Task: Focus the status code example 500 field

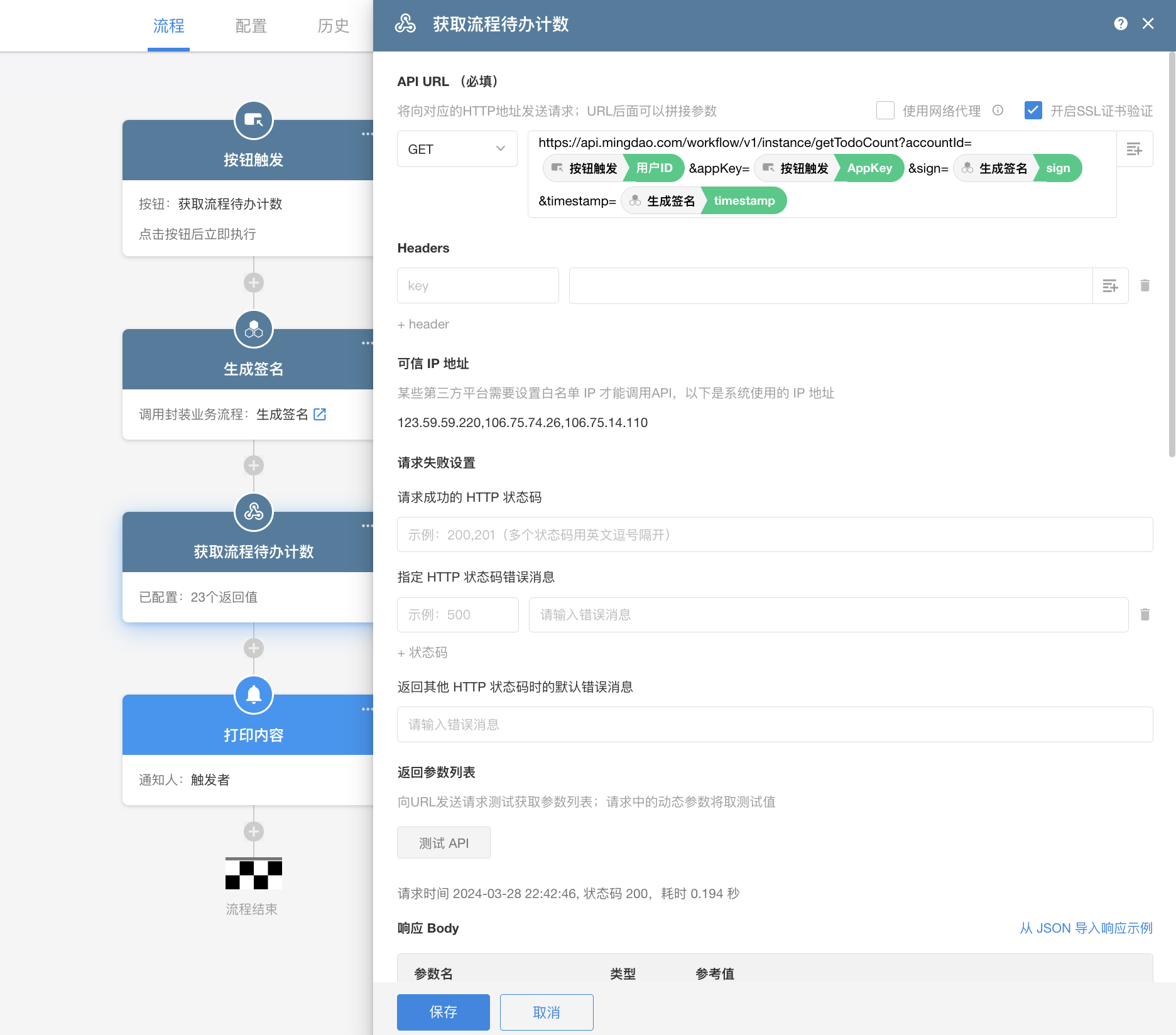Action: click(x=458, y=615)
